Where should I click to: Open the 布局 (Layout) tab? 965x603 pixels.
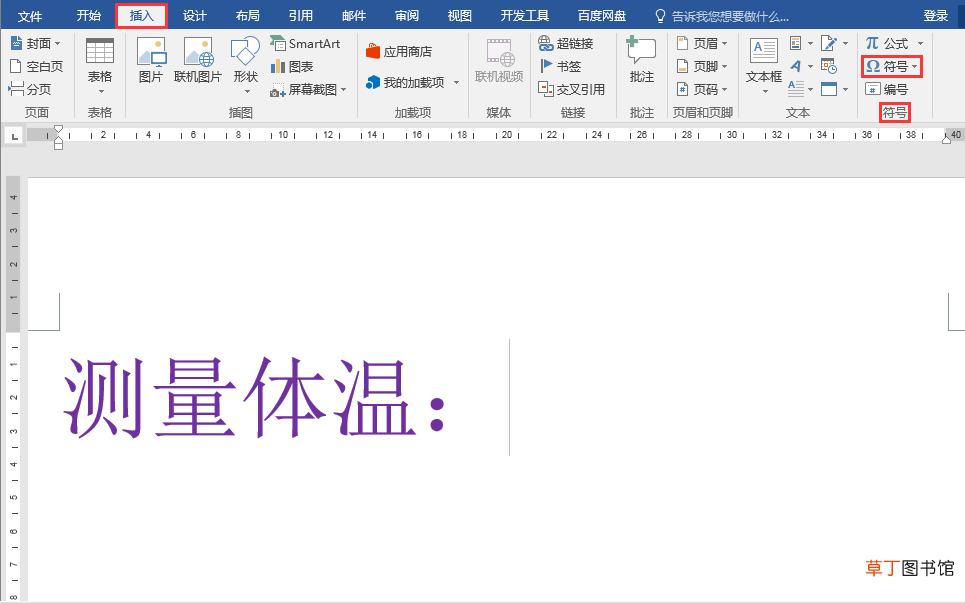click(x=247, y=16)
